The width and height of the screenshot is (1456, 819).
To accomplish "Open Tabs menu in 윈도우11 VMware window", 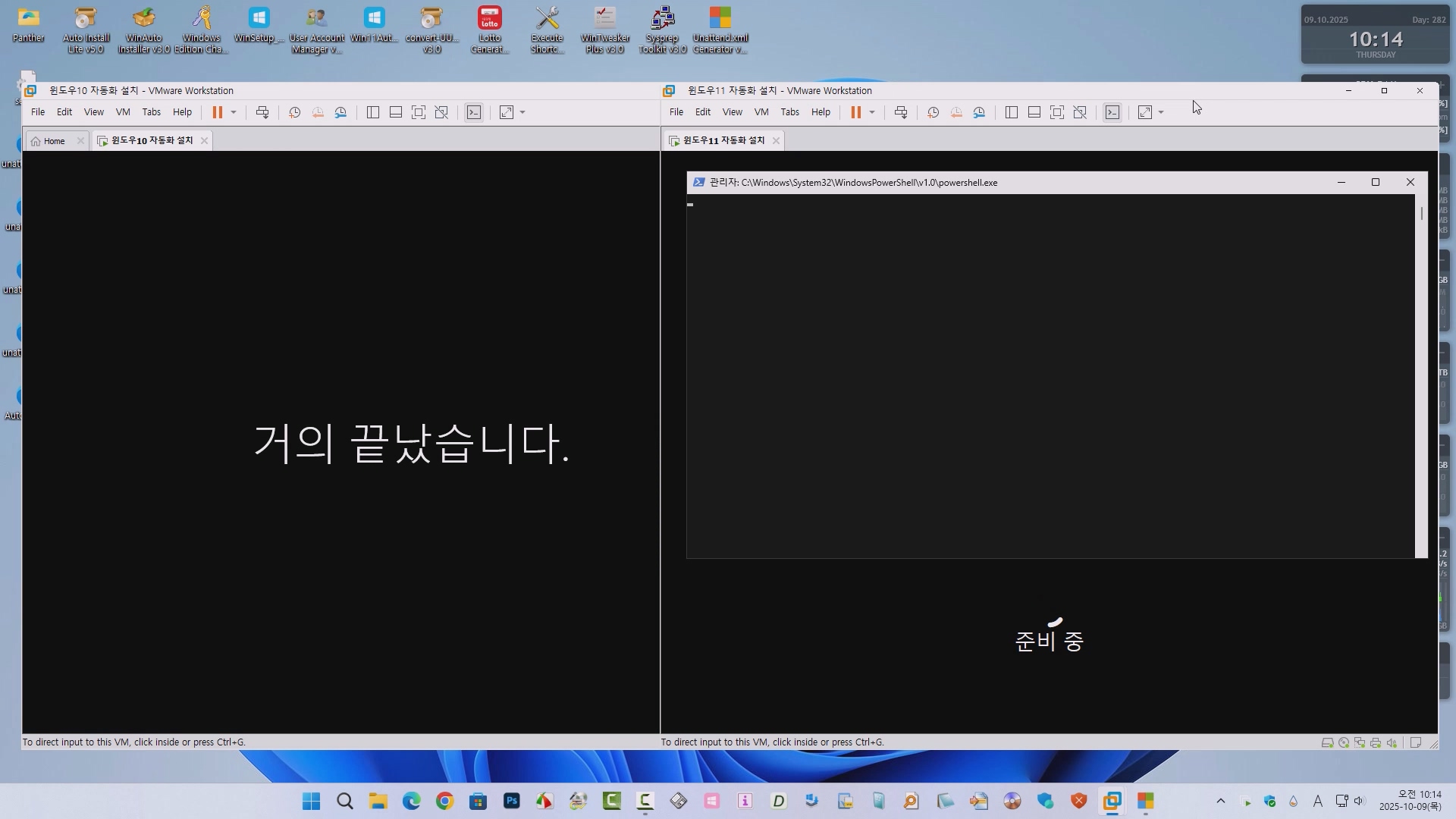I will (x=789, y=112).
